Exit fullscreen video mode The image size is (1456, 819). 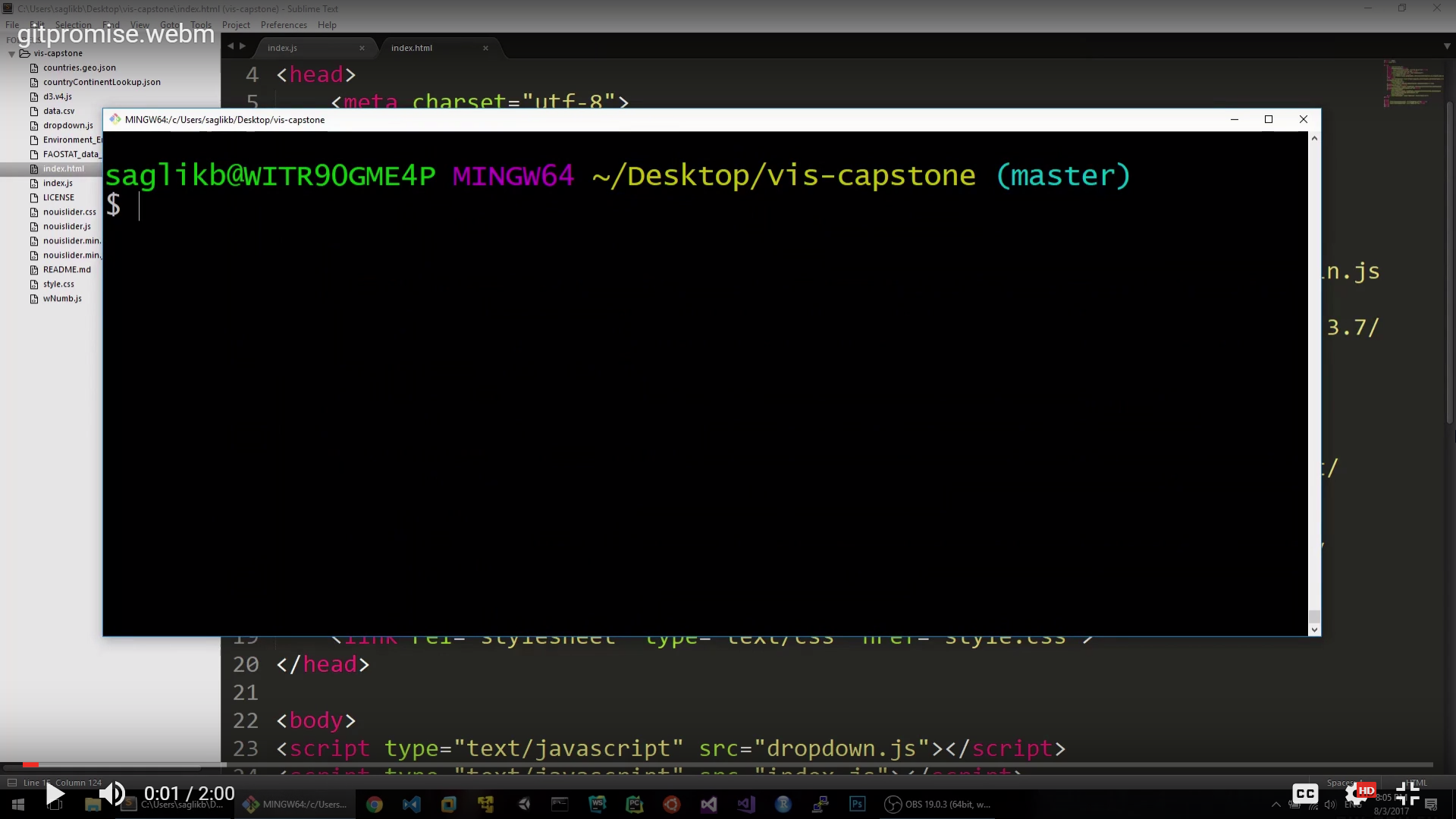(x=1407, y=794)
